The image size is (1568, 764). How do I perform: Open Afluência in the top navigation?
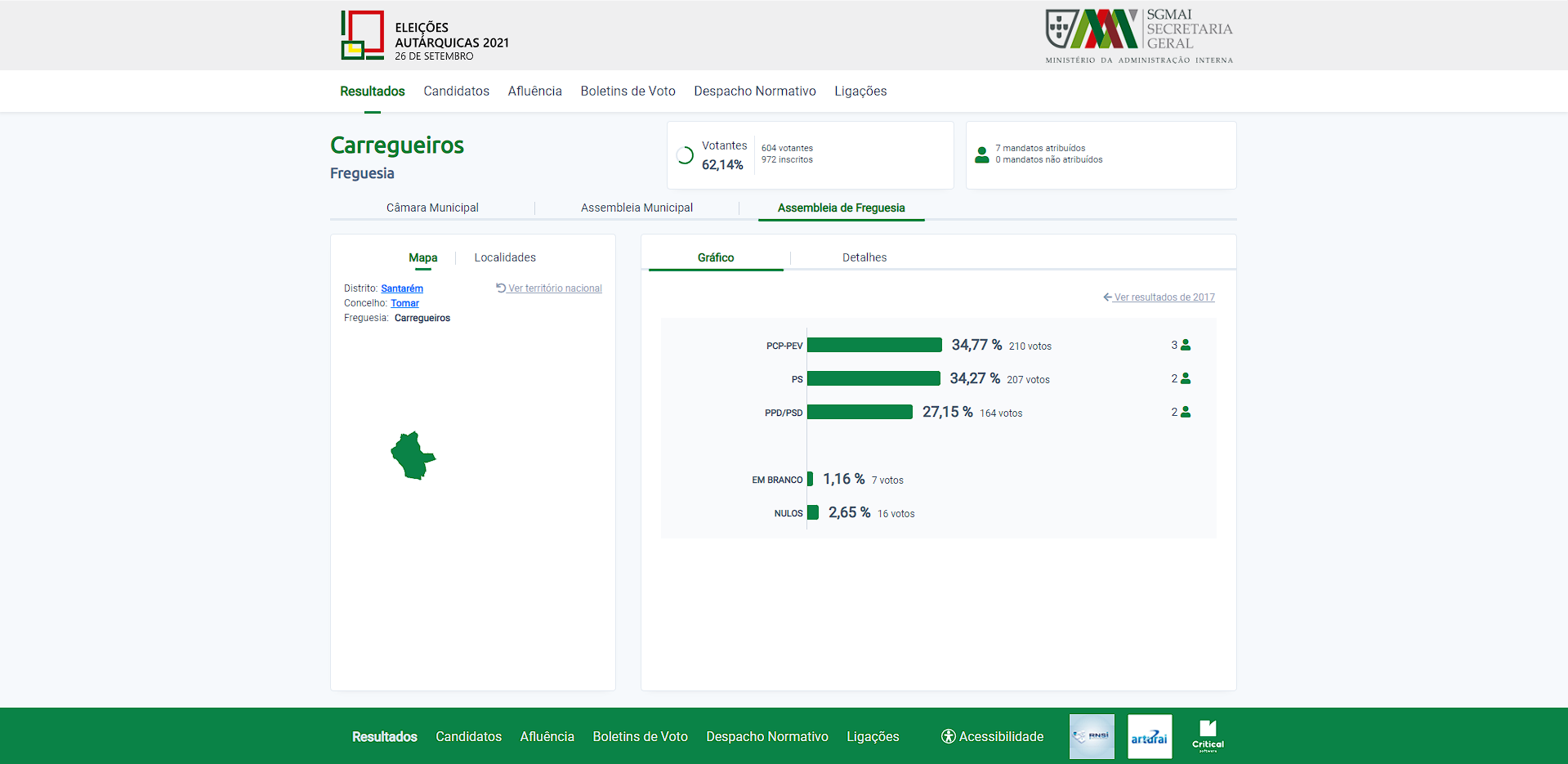click(534, 92)
